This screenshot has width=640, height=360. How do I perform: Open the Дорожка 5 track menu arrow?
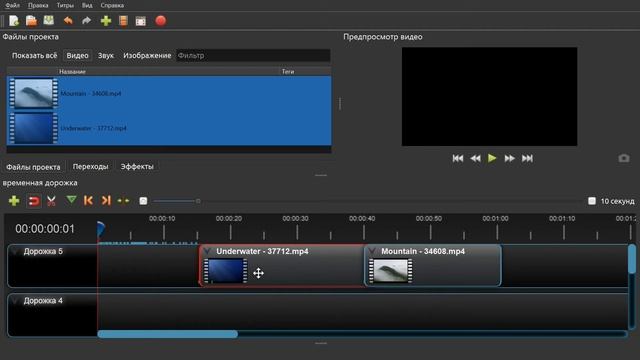tap(15, 251)
